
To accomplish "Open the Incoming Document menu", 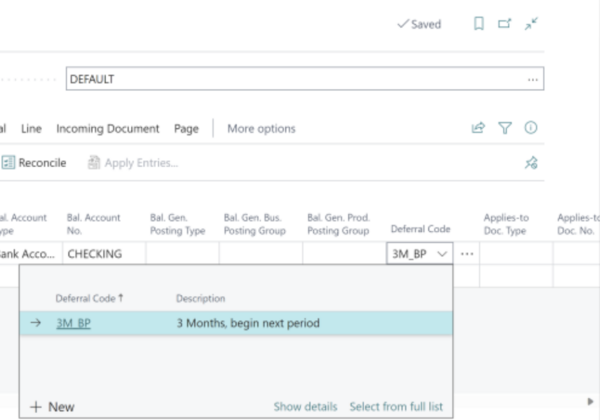I will click(107, 128).
